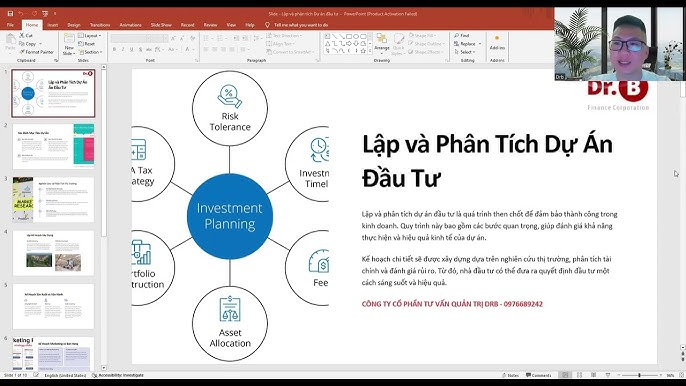This screenshot has width=686, height=386.
Task: Pick the star shape from the shapes gallery
Action: tap(363, 51)
